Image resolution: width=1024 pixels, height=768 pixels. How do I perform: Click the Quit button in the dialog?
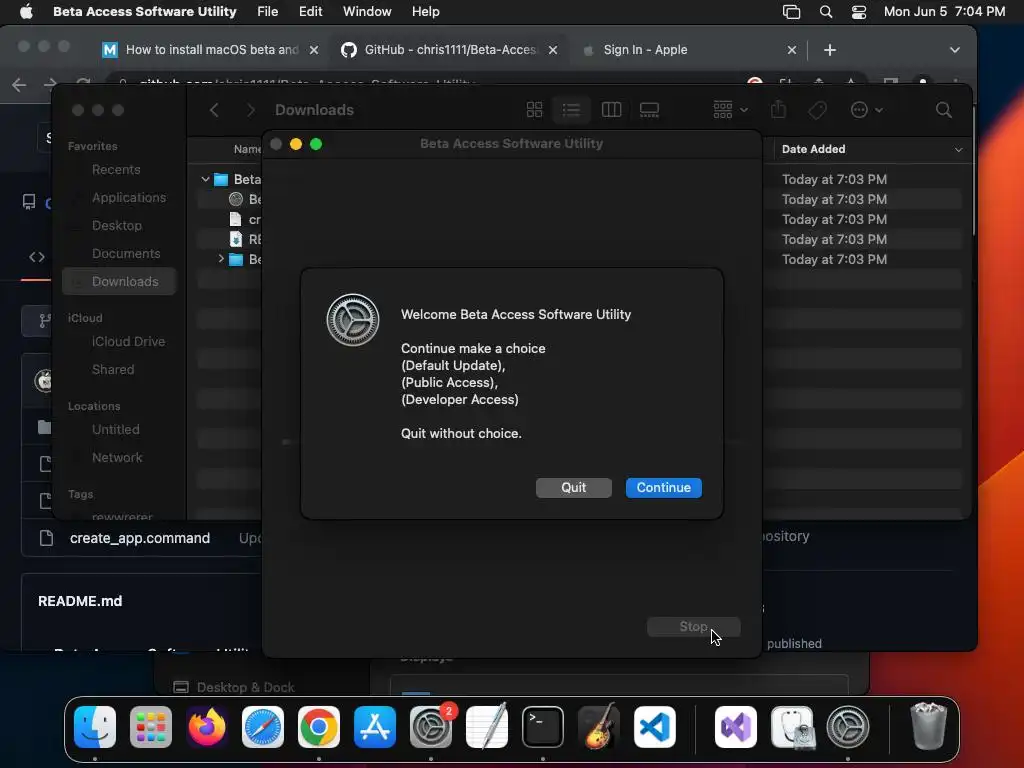point(573,488)
